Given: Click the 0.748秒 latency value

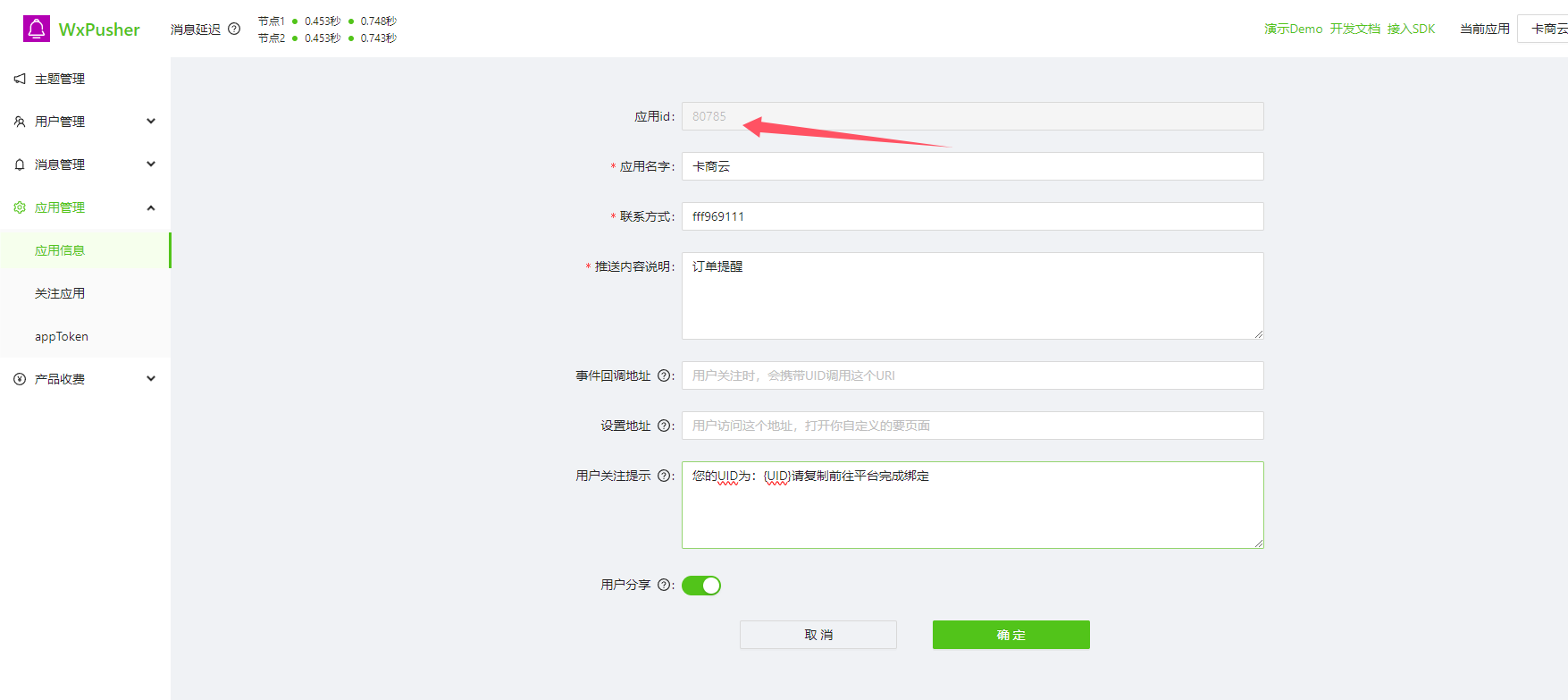Looking at the screenshot, I should pos(379,21).
